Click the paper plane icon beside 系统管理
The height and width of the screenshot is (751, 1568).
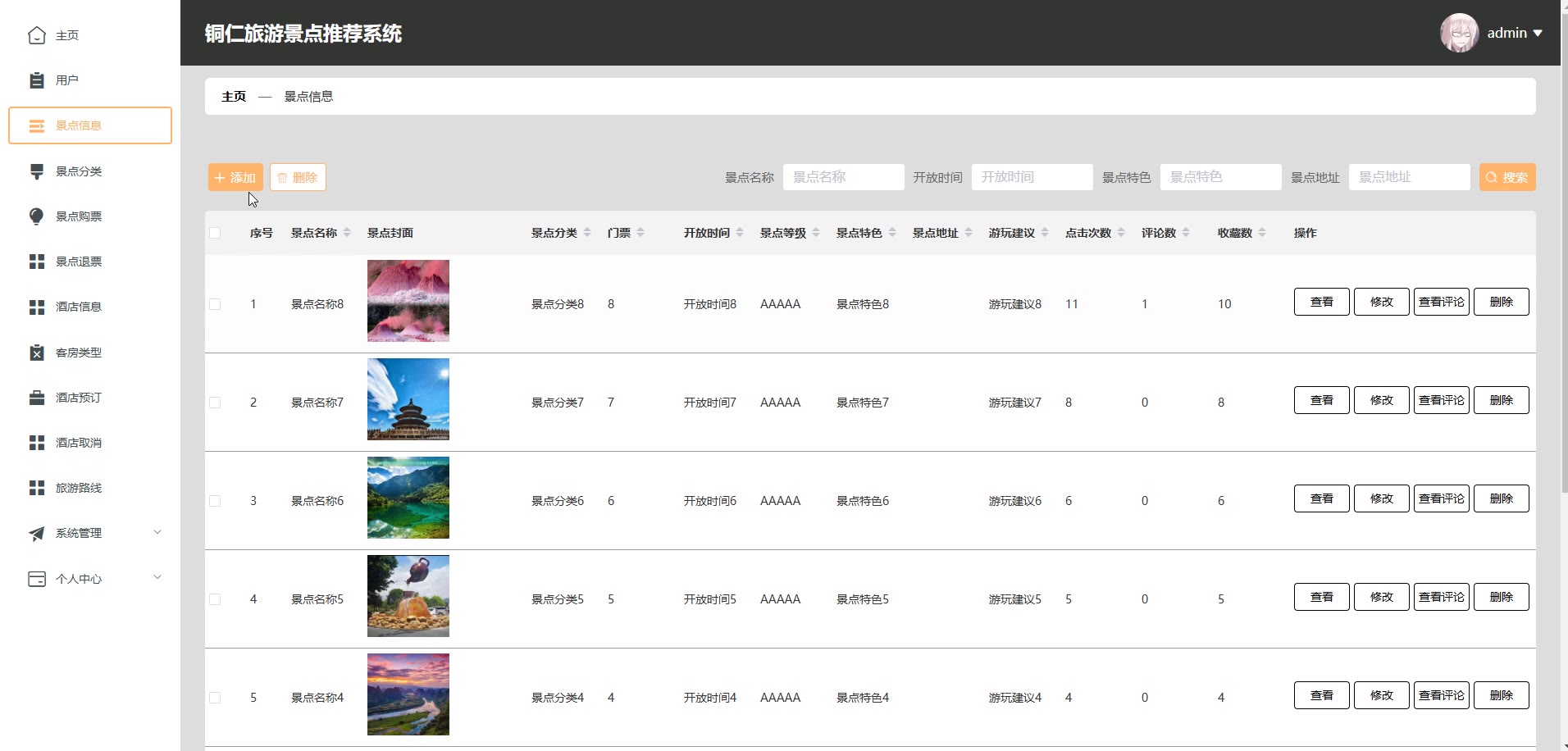[x=37, y=534]
